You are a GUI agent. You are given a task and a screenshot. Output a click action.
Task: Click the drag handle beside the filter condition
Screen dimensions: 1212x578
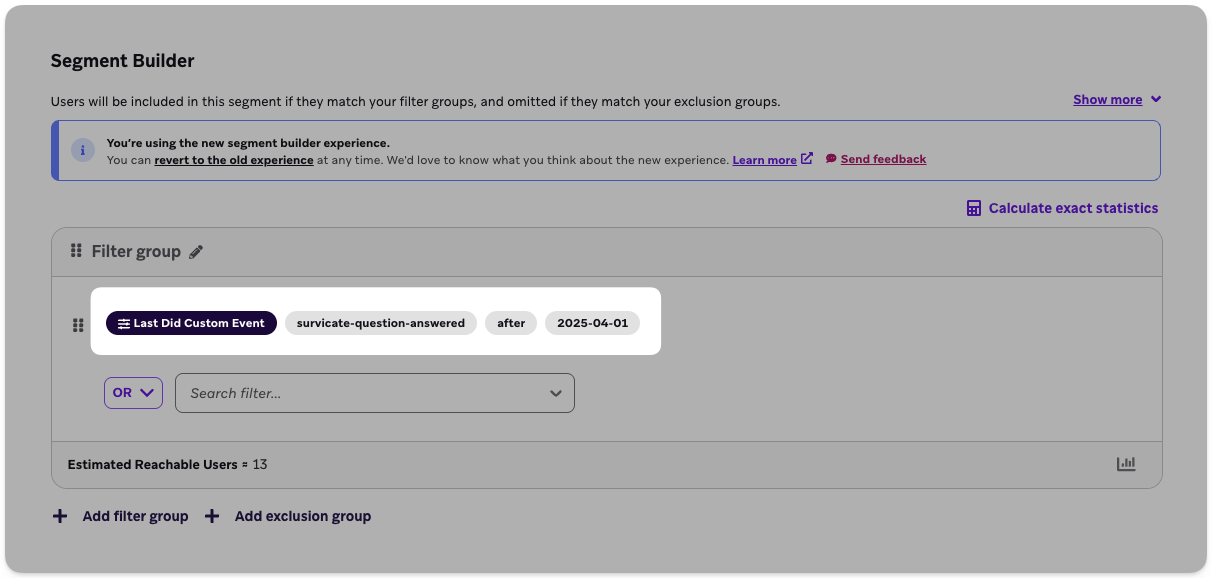[76, 324]
